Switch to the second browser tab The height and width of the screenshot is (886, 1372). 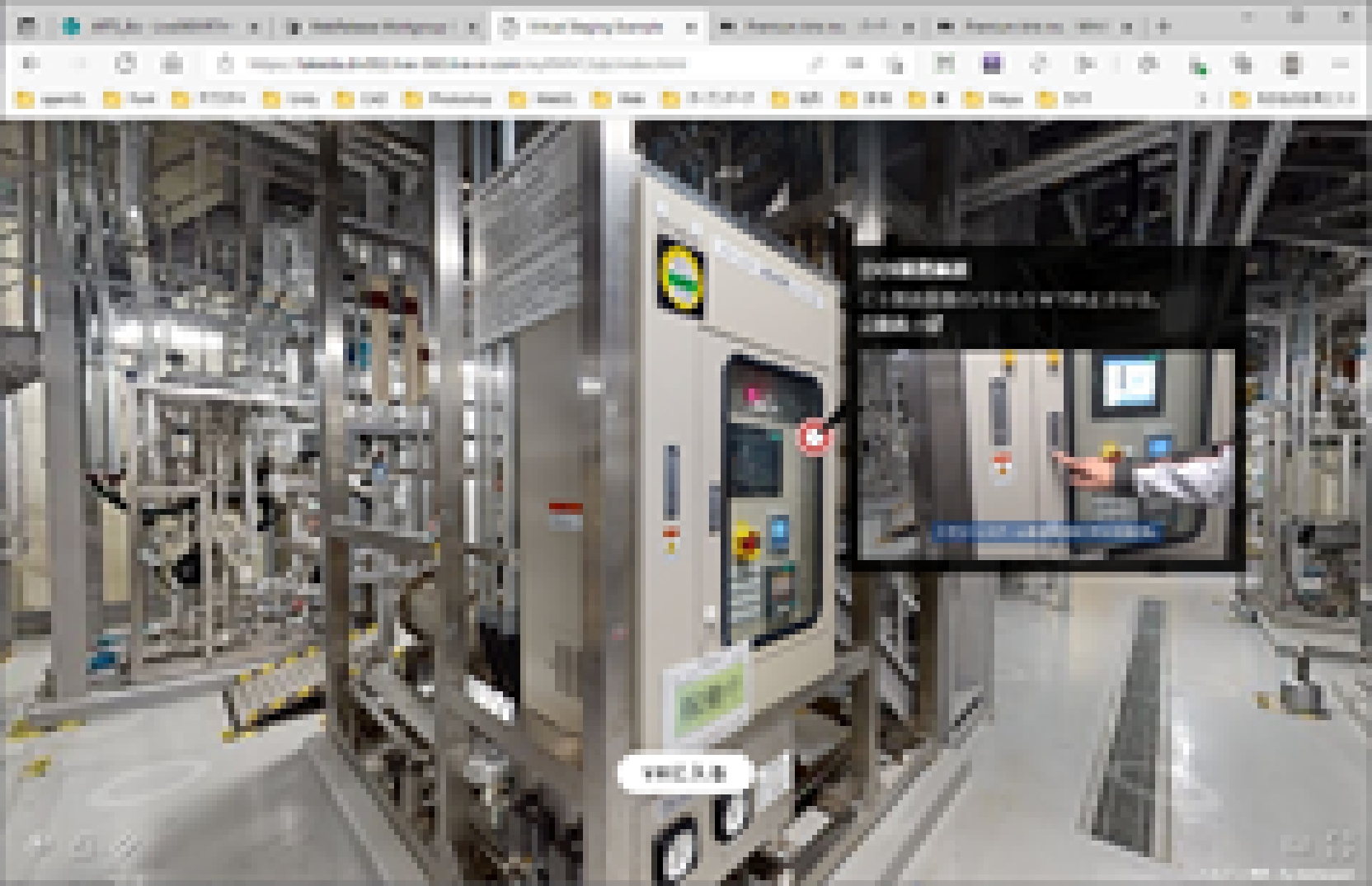pyautogui.click(x=379, y=27)
